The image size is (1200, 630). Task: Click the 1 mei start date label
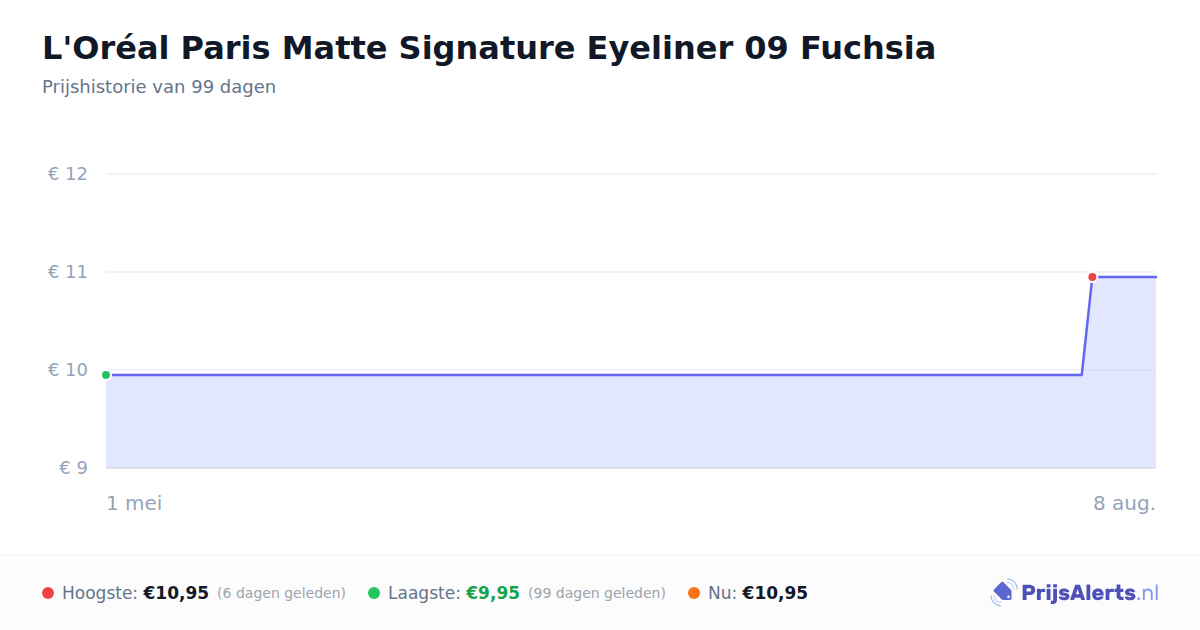[x=134, y=503]
